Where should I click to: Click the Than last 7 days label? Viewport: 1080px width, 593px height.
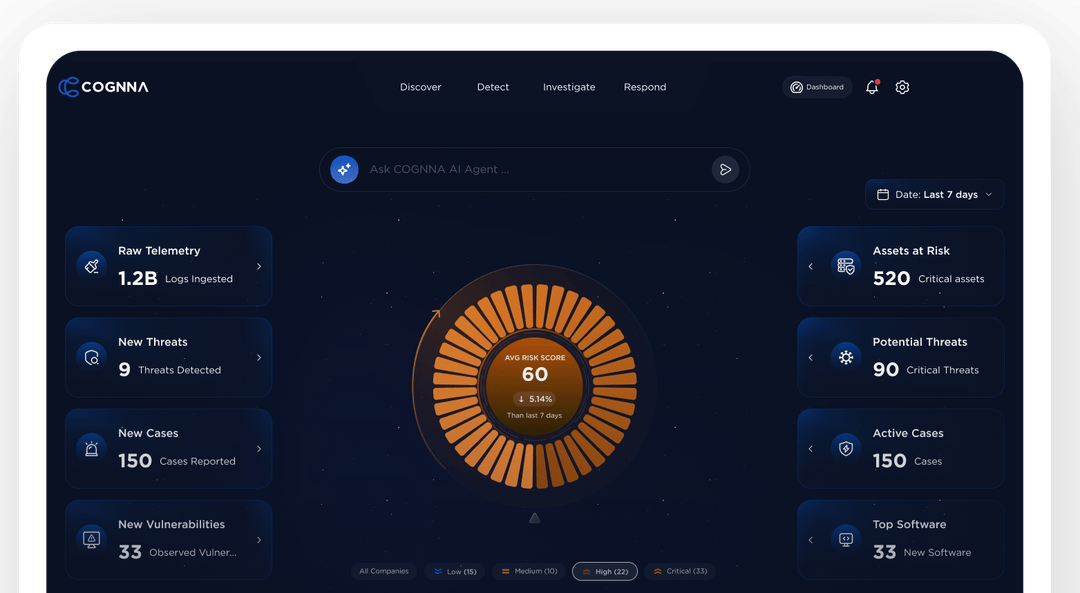(x=534, y=415)
